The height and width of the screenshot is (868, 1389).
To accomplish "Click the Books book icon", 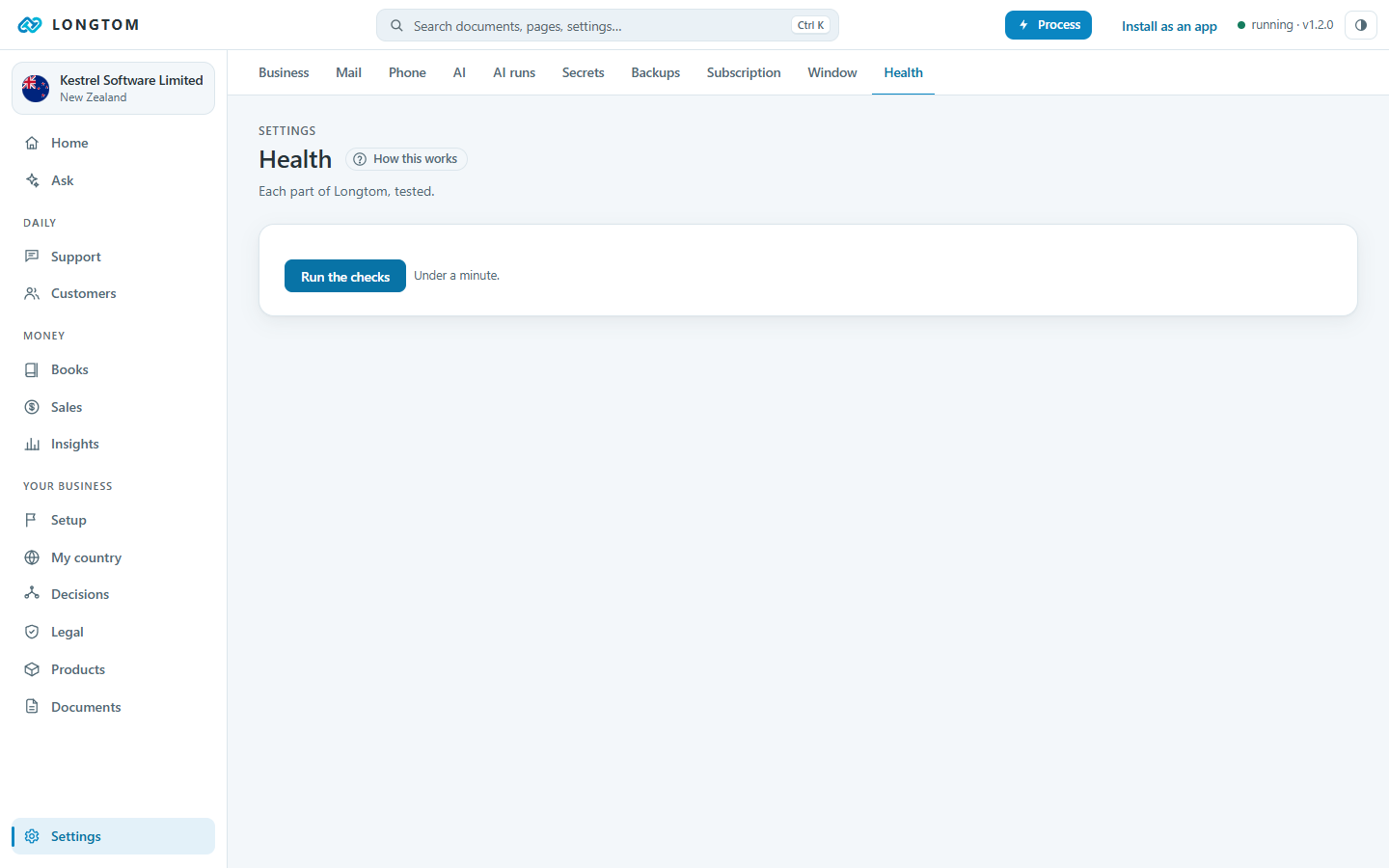I will pos(32,369).
